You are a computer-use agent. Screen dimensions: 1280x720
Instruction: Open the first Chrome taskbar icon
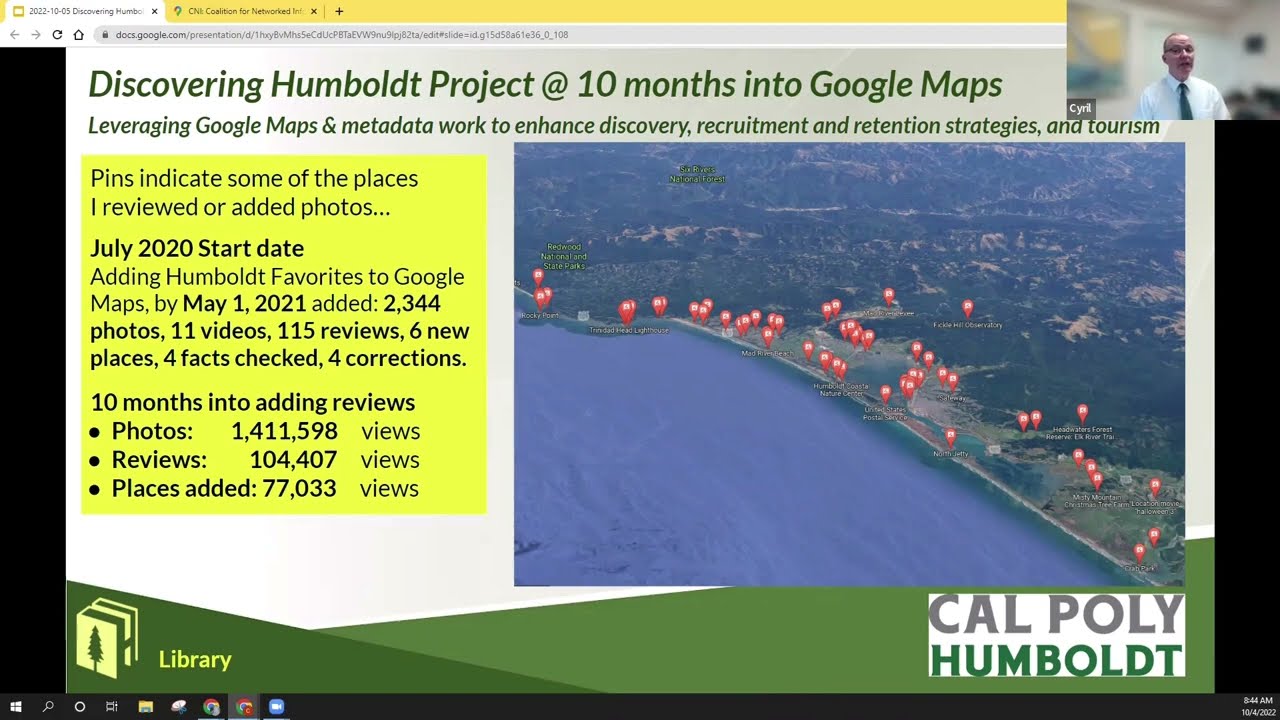coord(211,707)
